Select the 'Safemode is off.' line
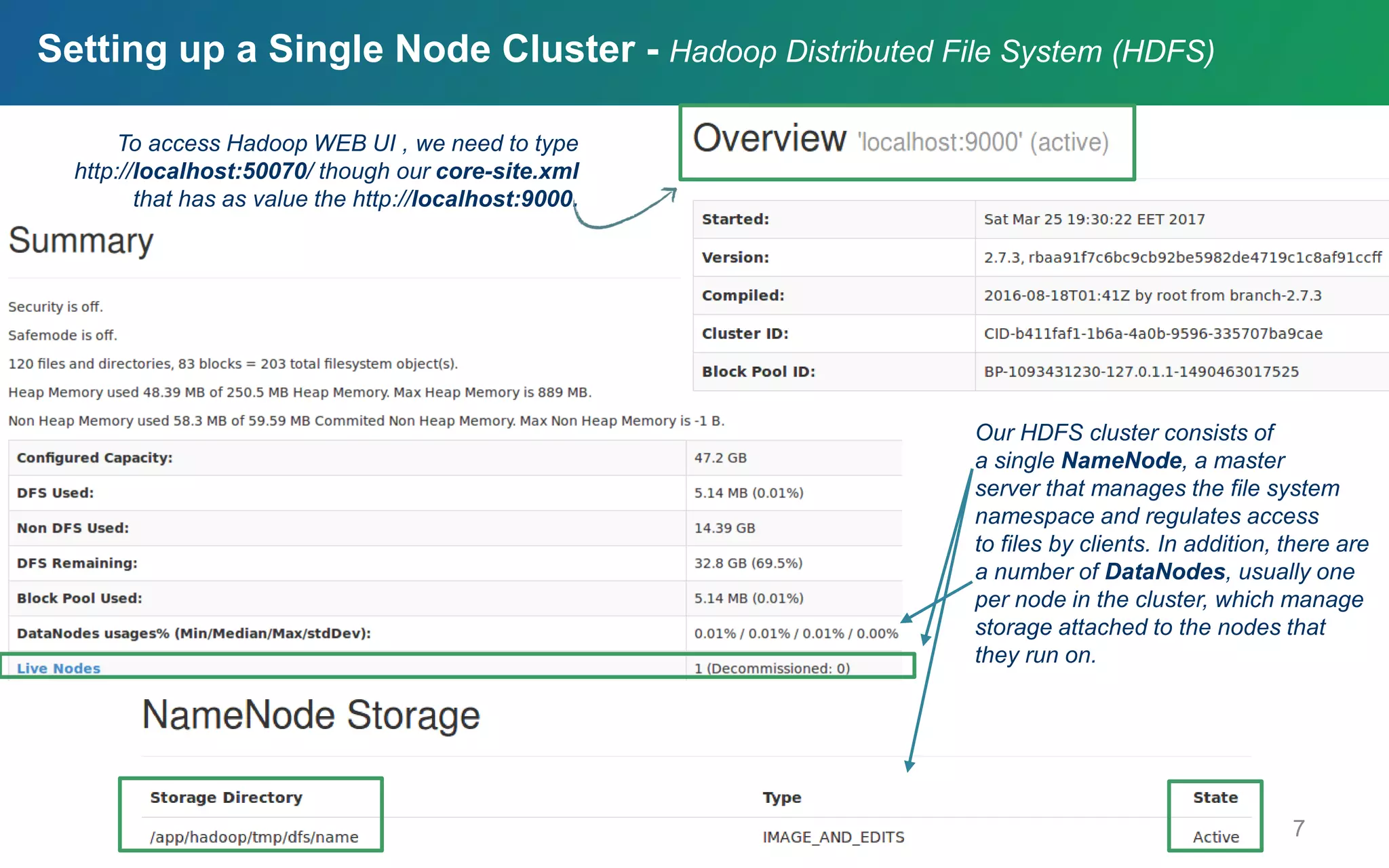The image size is (1389, 868). pos(62,335)
